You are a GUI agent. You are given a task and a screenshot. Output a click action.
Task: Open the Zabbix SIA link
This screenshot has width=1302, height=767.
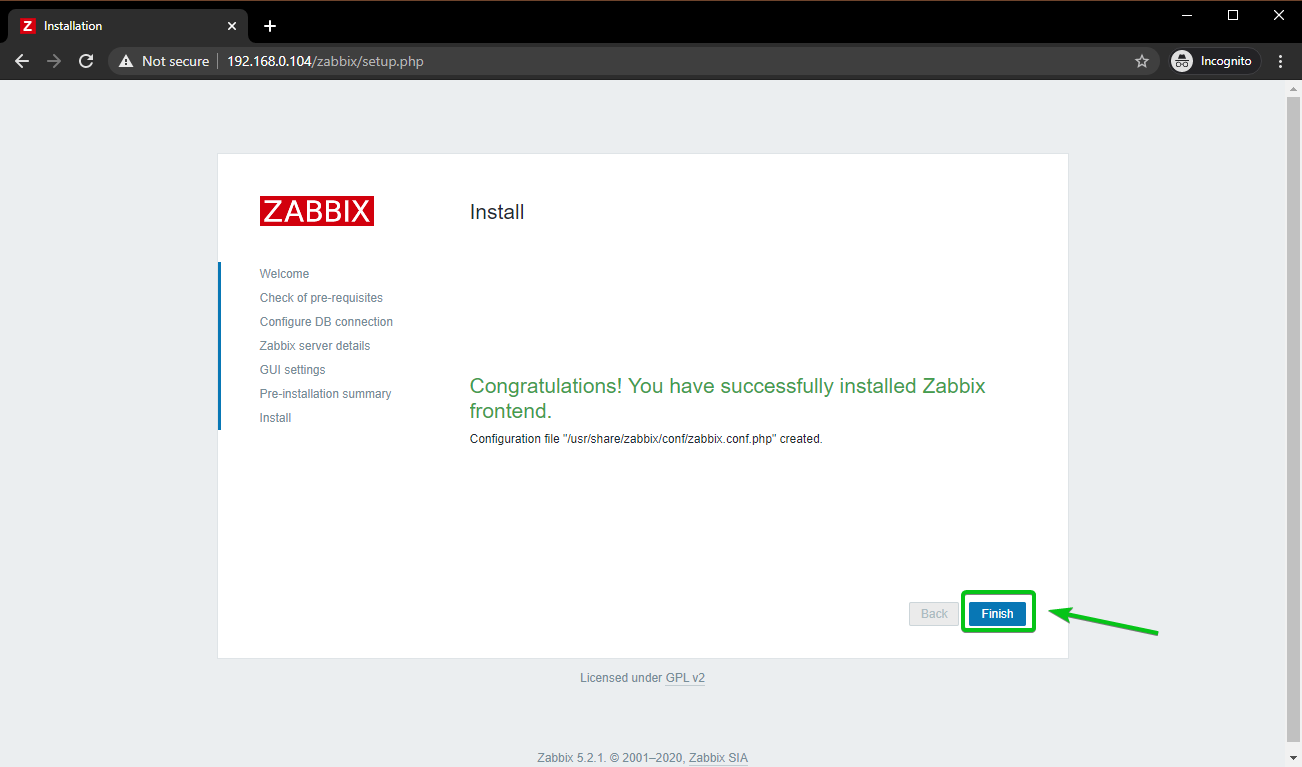717,758
